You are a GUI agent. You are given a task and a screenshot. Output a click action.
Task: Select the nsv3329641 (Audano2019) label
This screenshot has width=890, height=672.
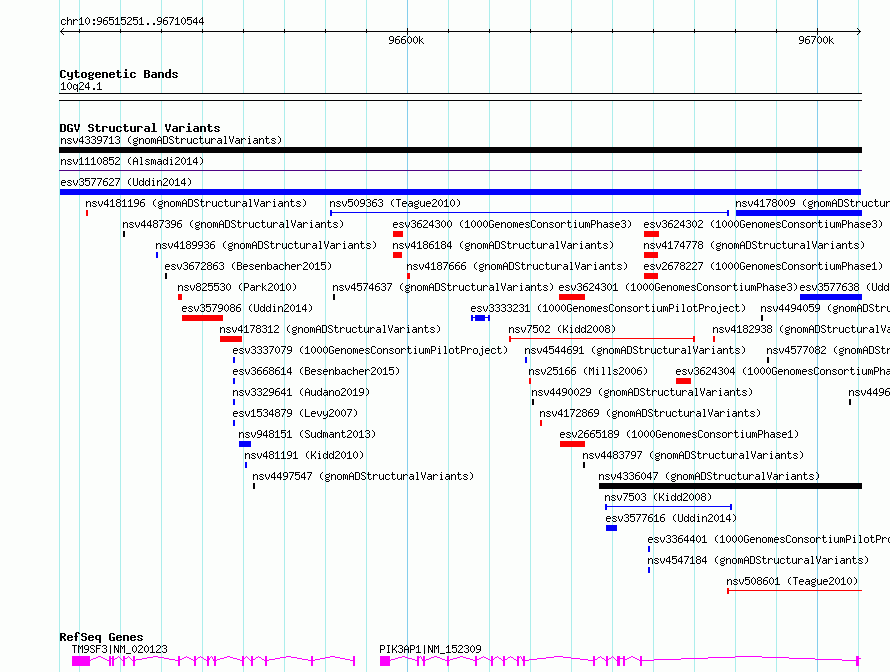coord(301,392)
